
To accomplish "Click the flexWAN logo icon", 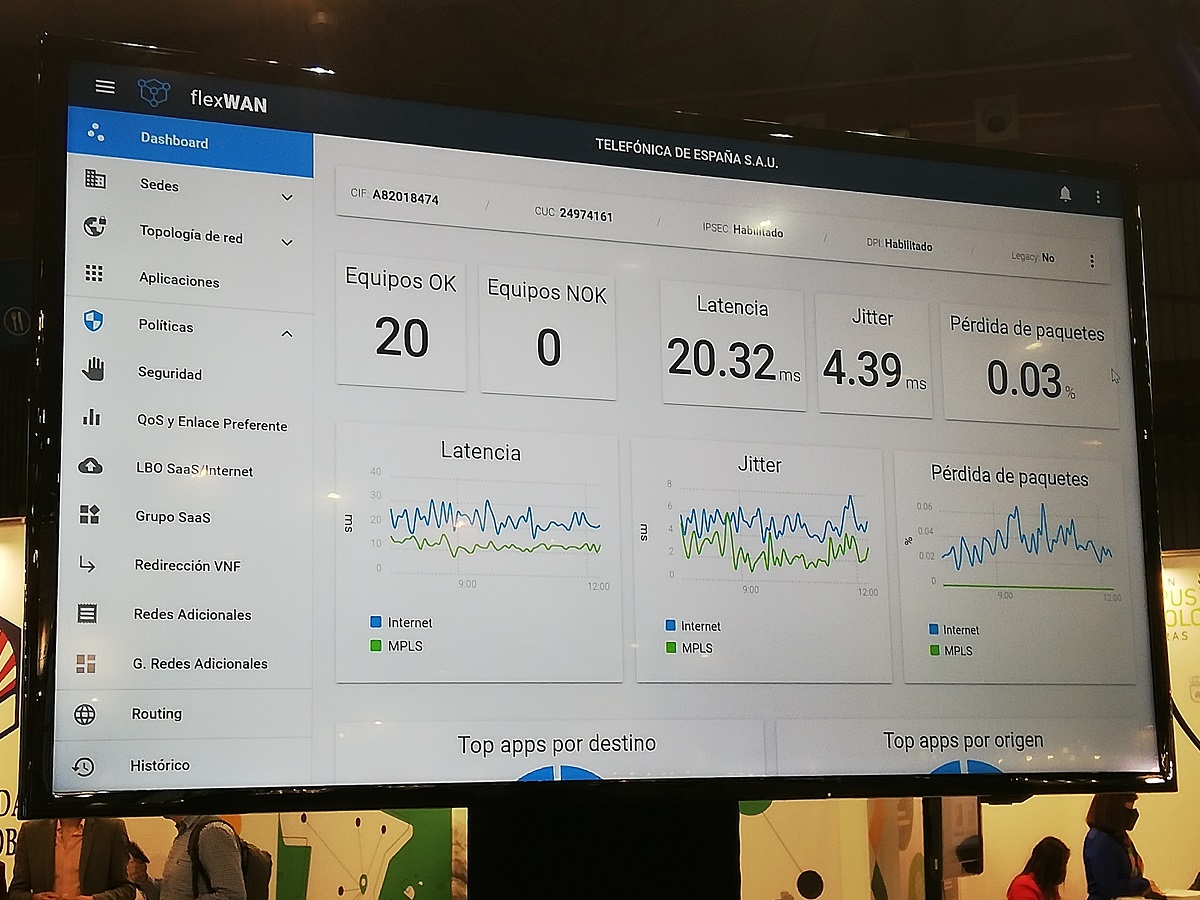I will point(154,92).
